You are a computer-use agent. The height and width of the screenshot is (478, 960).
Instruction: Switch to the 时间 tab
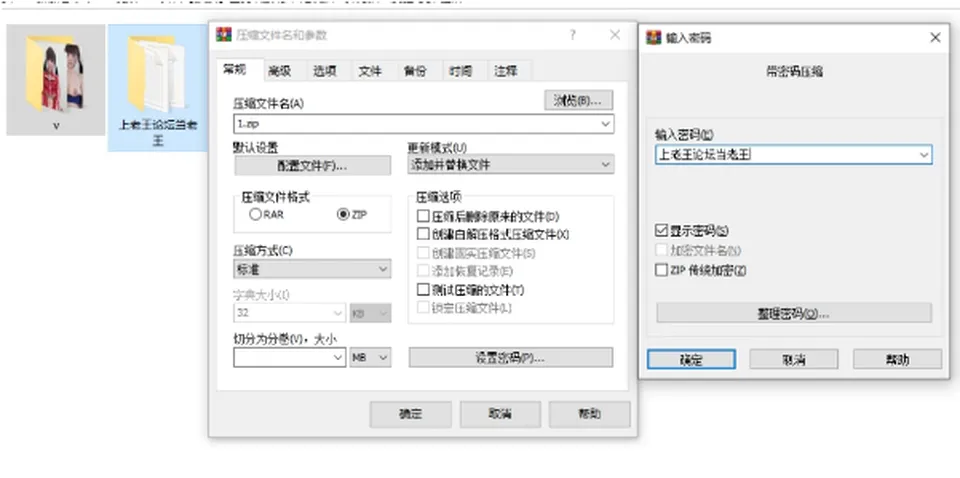point(460,71)
